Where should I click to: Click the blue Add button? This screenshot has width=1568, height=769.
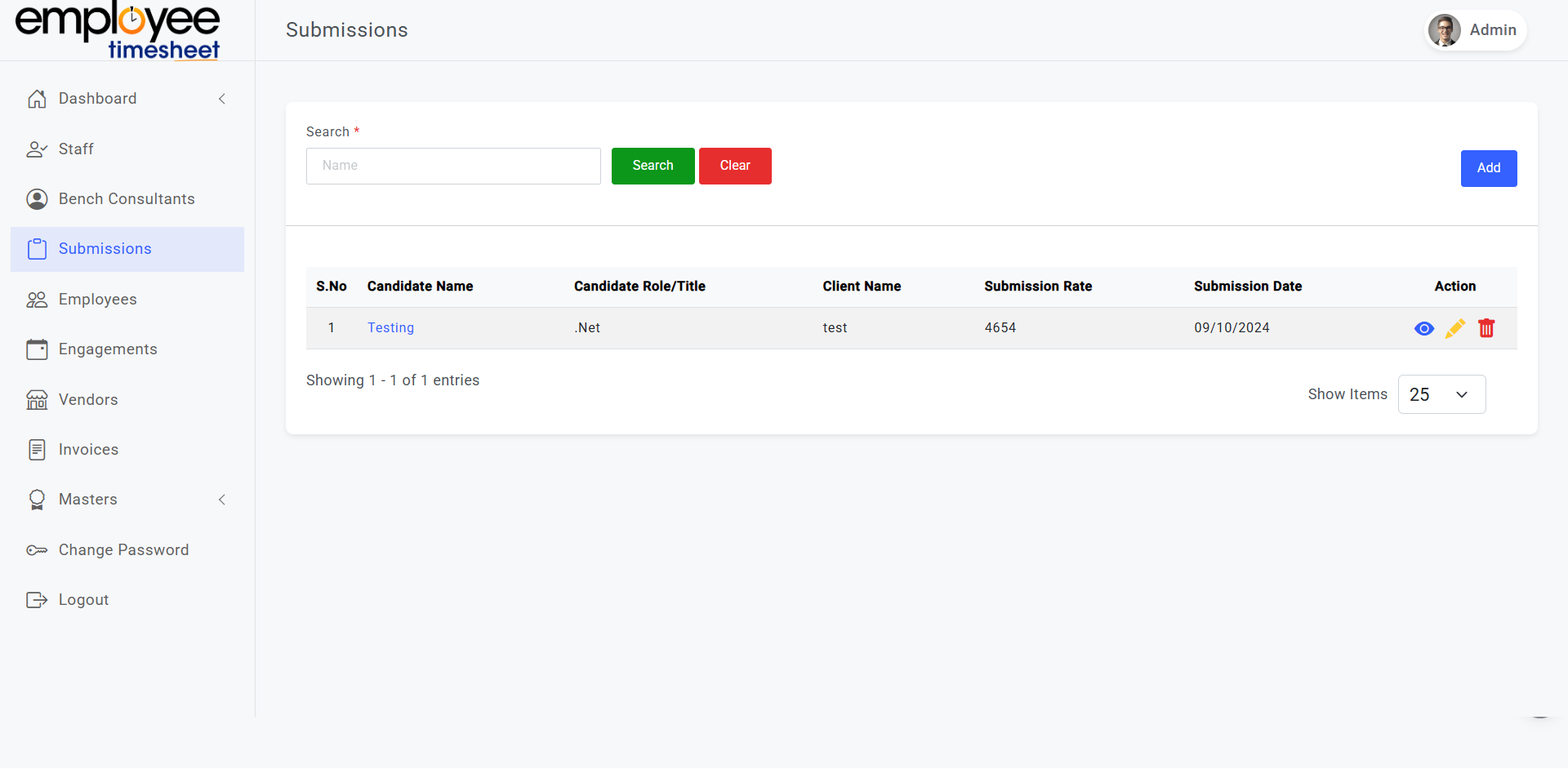click(1488, 168)
